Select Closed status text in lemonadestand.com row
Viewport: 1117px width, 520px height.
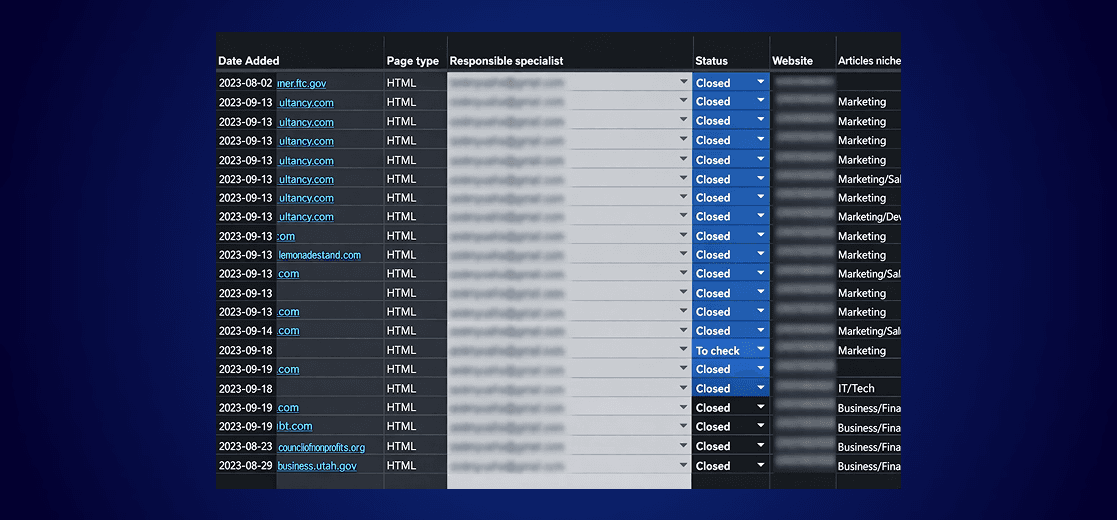713,254
